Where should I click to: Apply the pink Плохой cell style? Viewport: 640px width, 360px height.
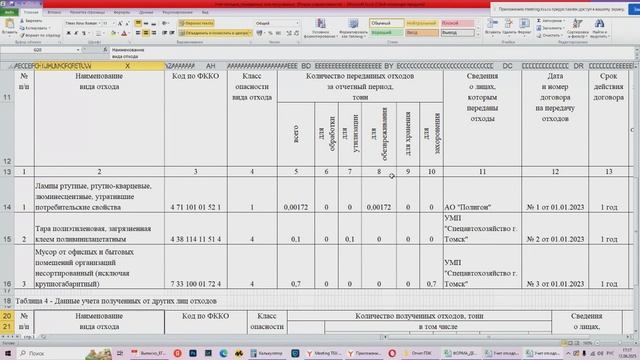tap(458, 23)
